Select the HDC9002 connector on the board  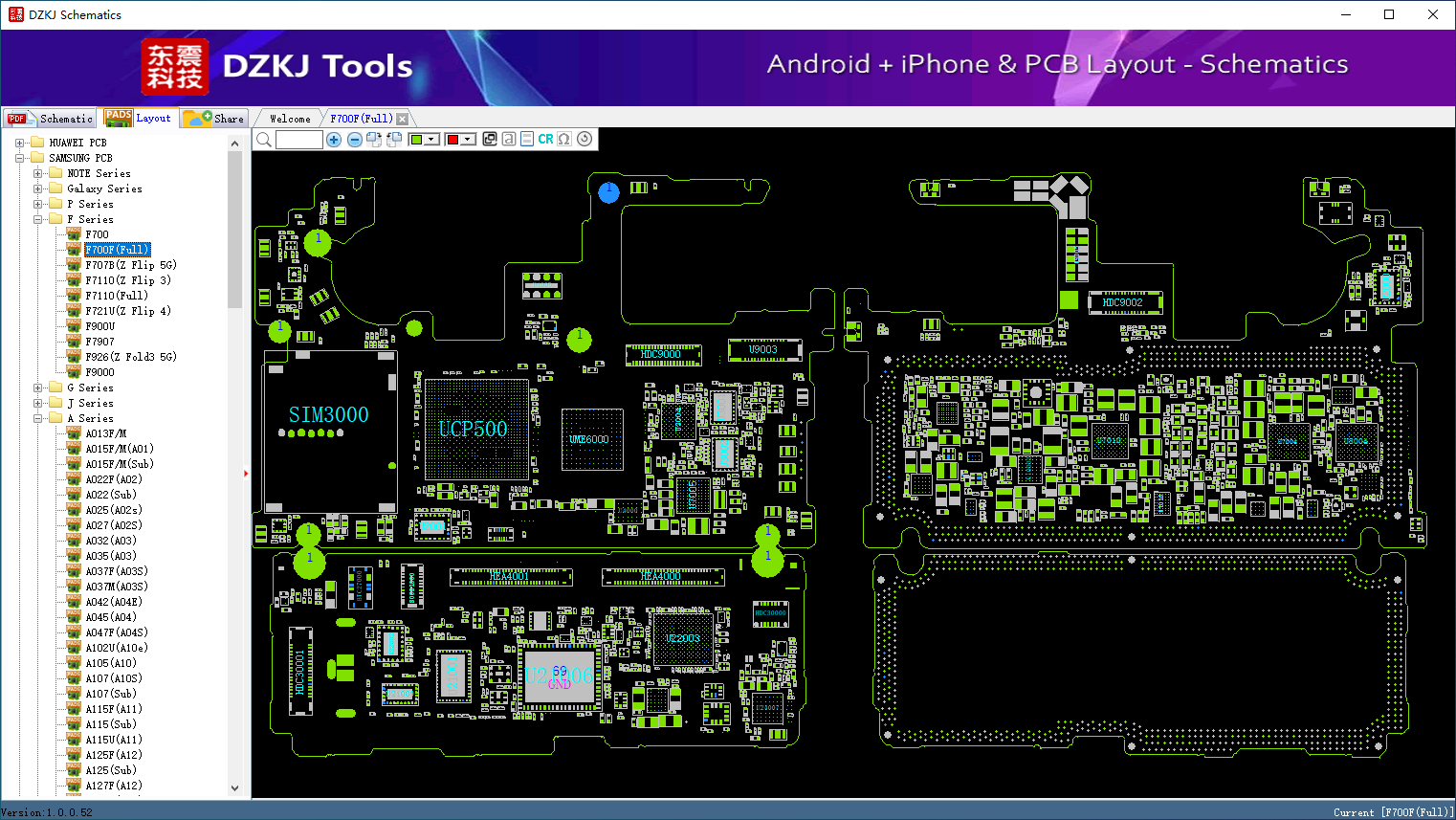1125,303
